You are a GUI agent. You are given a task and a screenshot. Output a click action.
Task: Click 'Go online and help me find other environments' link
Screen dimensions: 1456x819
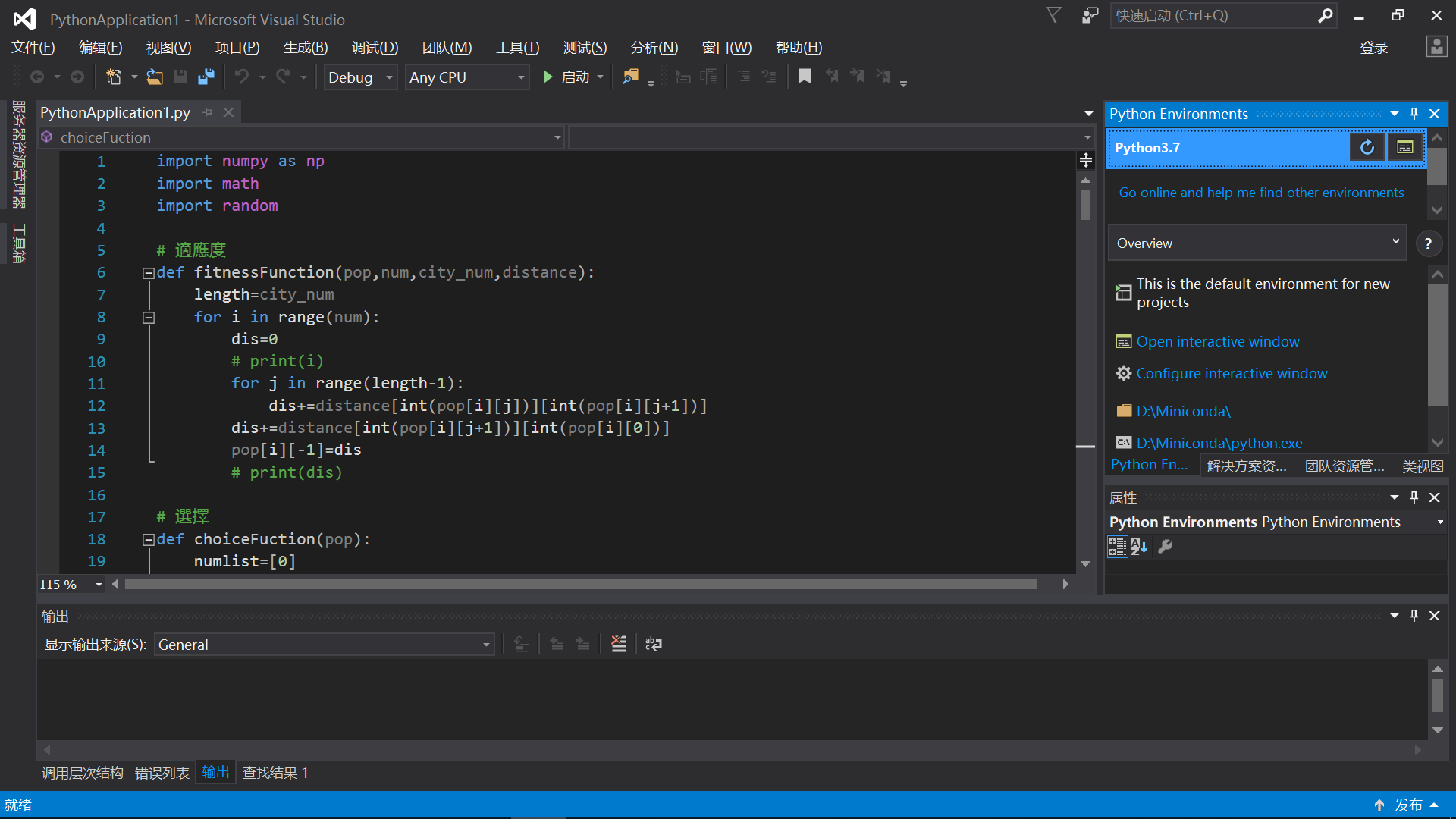tap(1261, 192)
